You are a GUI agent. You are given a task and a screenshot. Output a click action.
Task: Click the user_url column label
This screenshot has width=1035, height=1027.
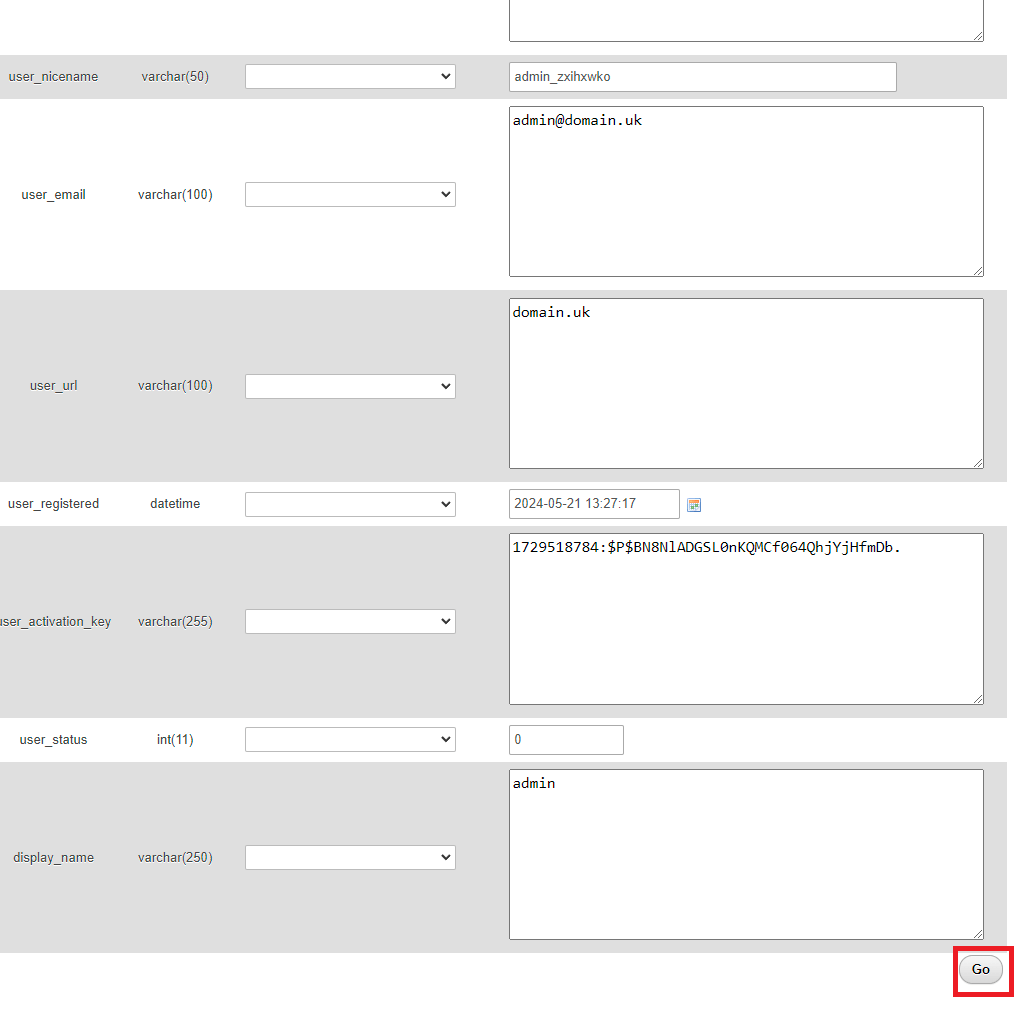click(x=53, y=385)
